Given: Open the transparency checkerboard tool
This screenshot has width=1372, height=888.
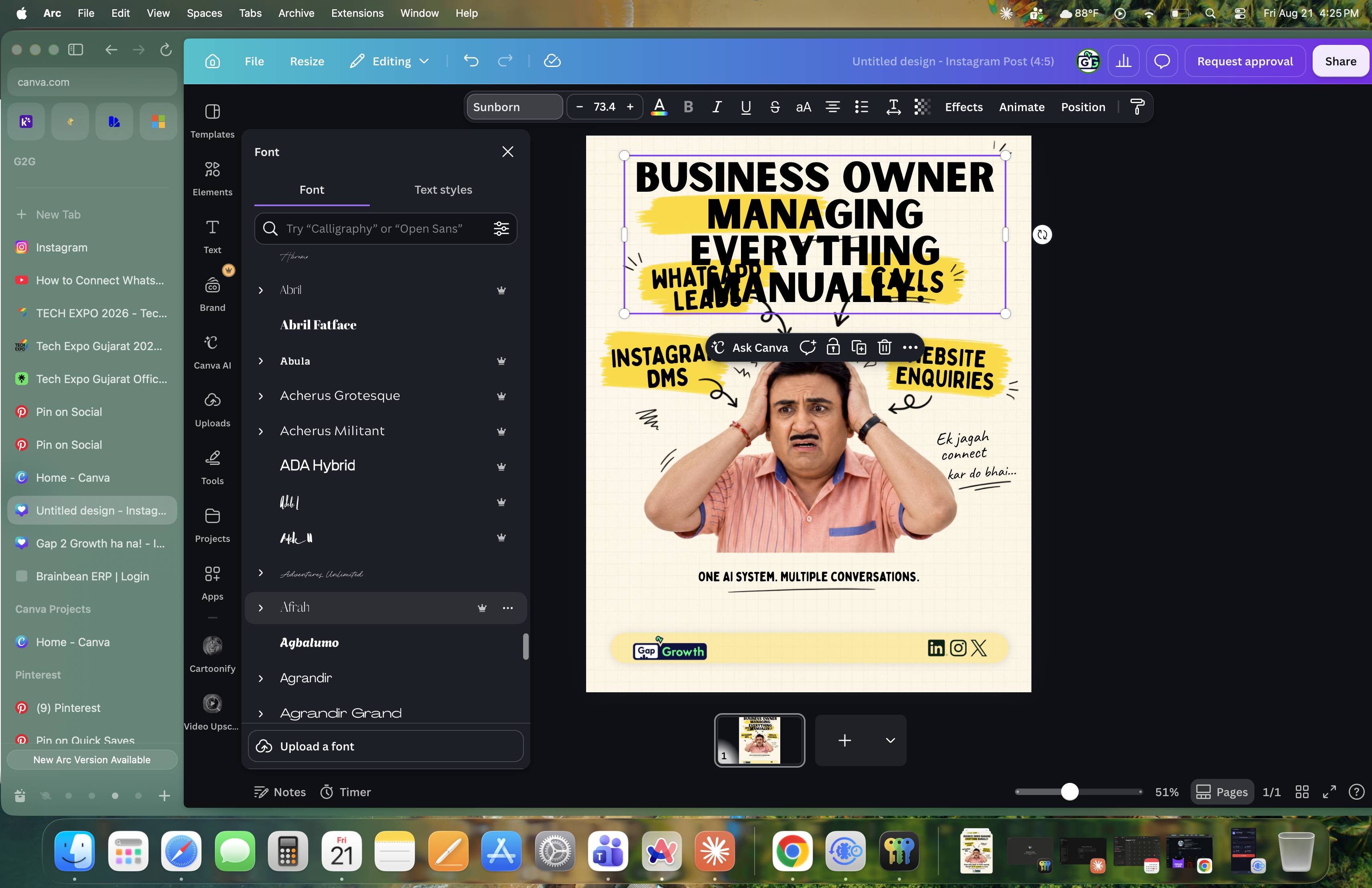Looking at the screenshot, I should coord(922,107).
